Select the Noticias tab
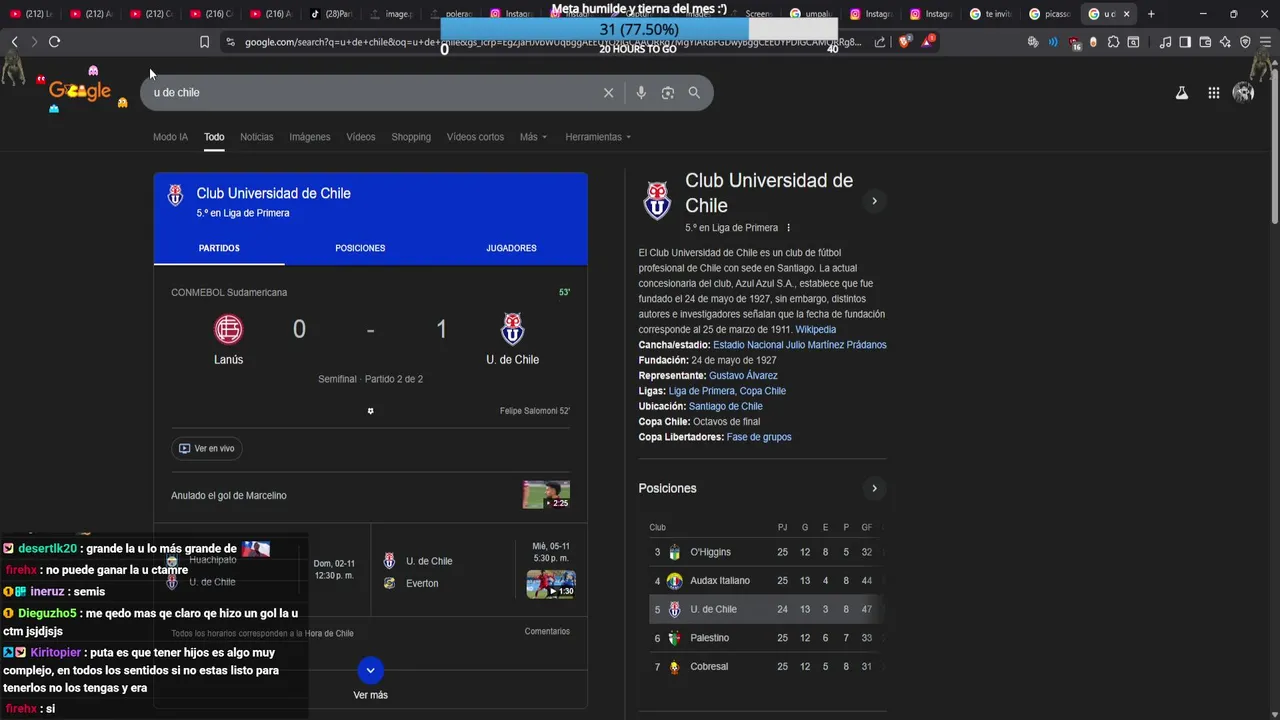 pyautogui.click(x=256, y=137)
